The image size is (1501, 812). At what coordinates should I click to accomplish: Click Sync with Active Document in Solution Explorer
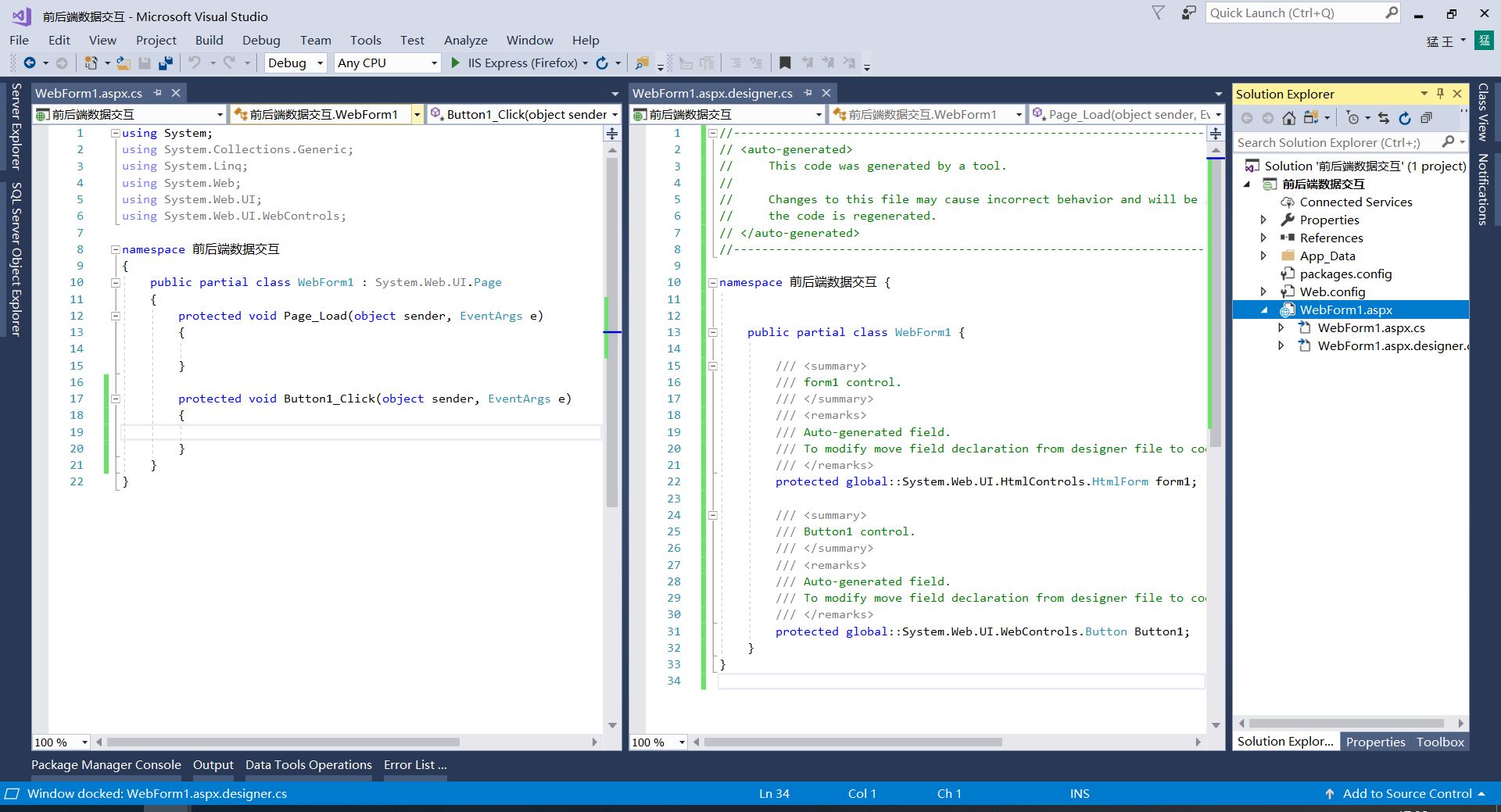coord(1384,118)
